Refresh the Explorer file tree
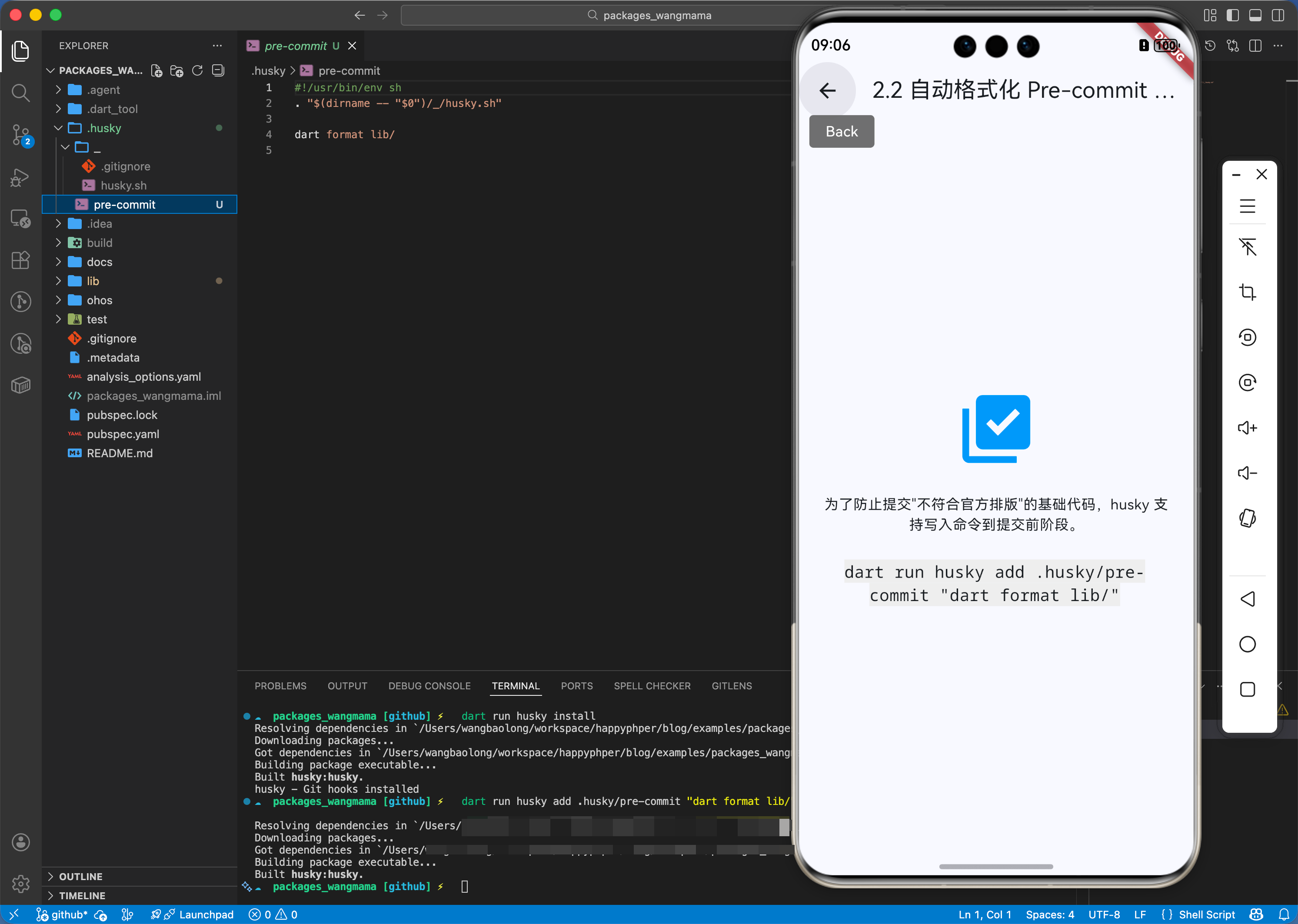The image size is (1298, 924). (x=197, y=70)
